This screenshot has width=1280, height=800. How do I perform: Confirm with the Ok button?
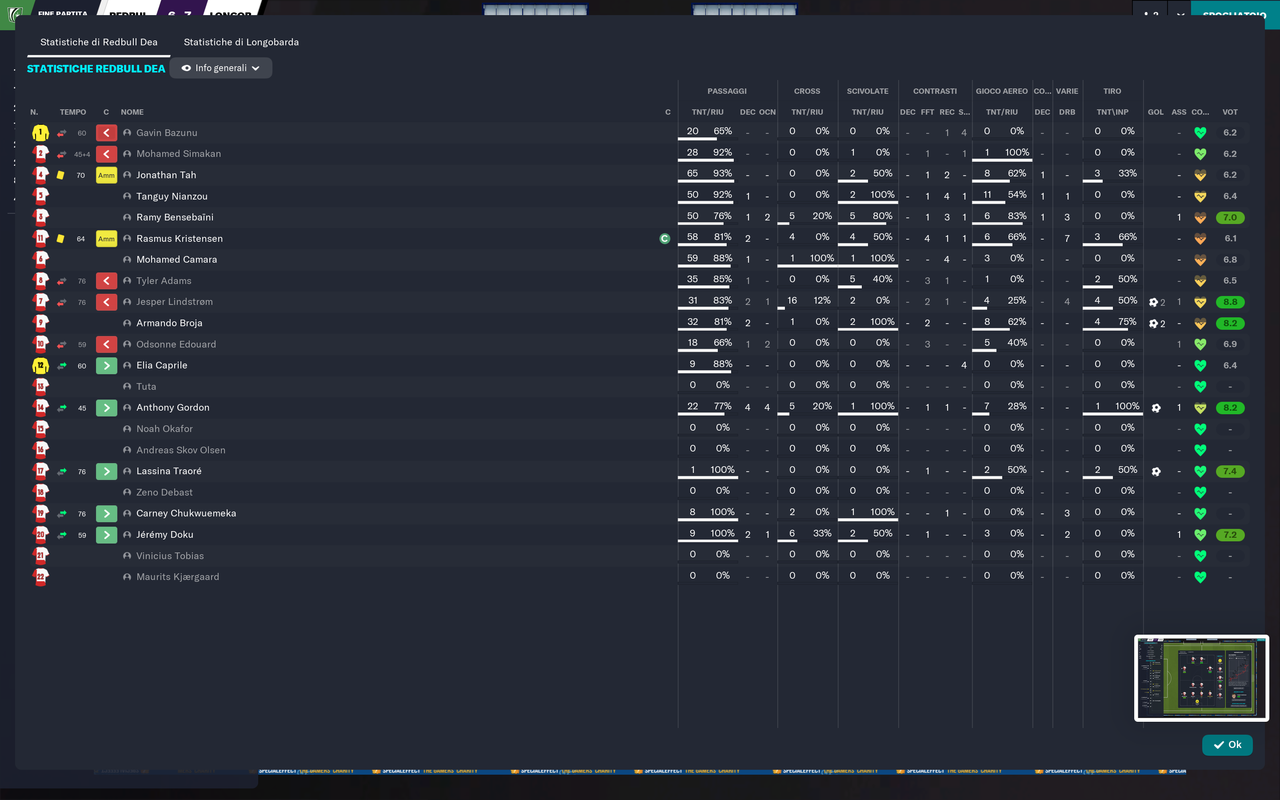pyautogui.click(x=1227, y=745)
